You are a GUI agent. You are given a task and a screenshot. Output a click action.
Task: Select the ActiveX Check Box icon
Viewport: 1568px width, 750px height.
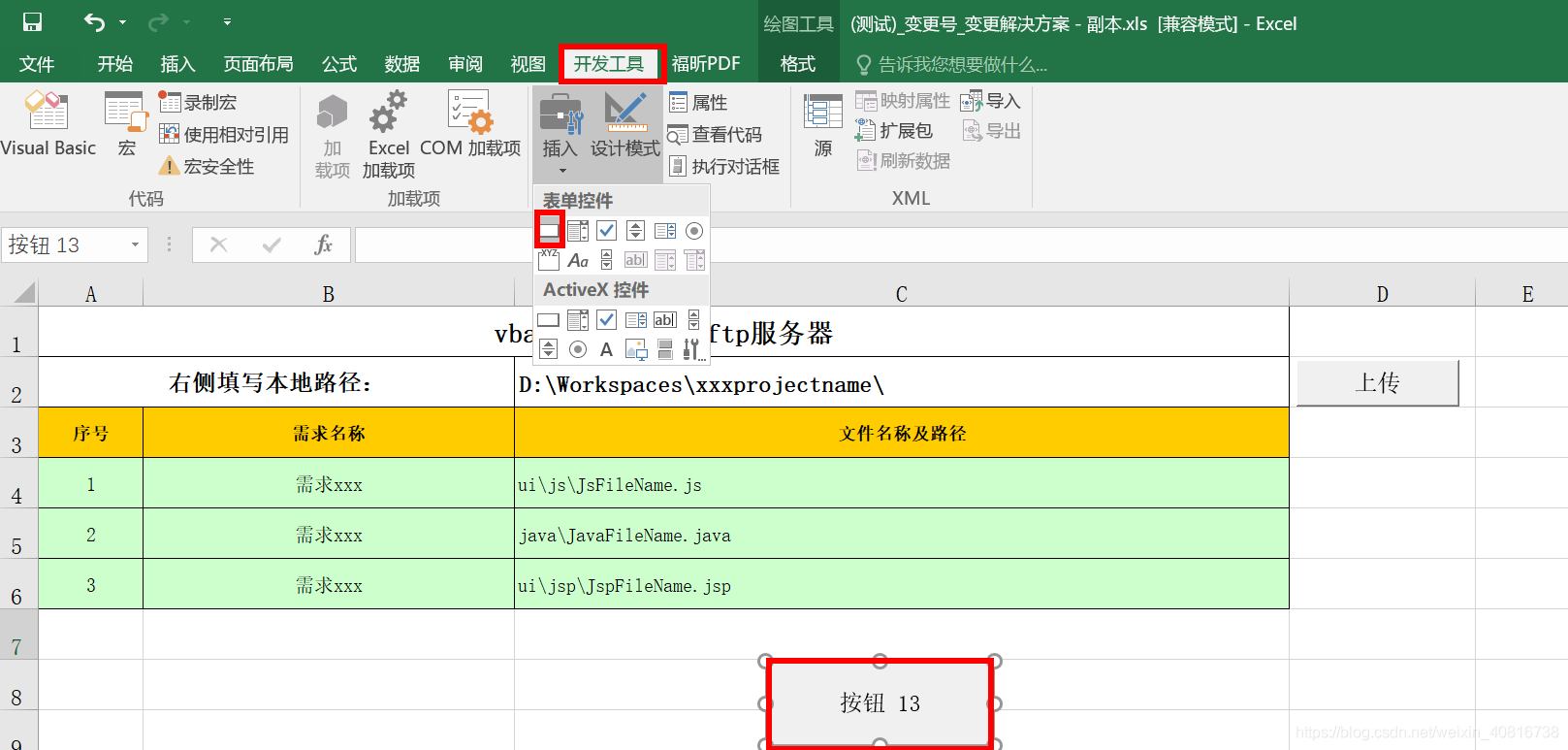pos(607,320)
